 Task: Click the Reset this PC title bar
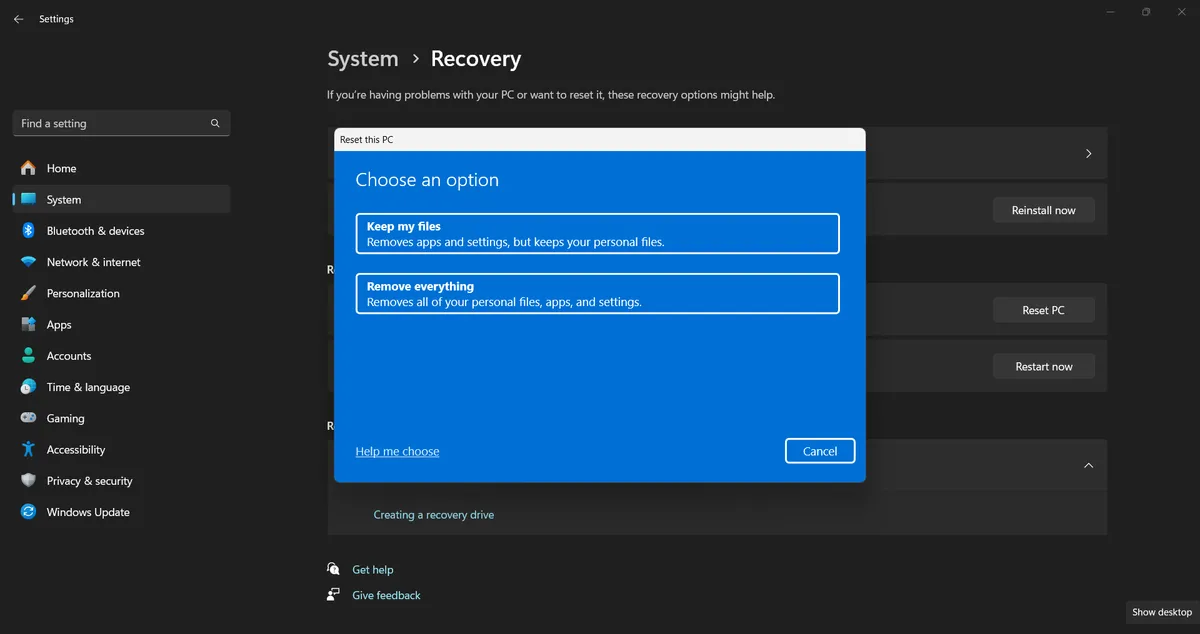(x=600, y=140)
